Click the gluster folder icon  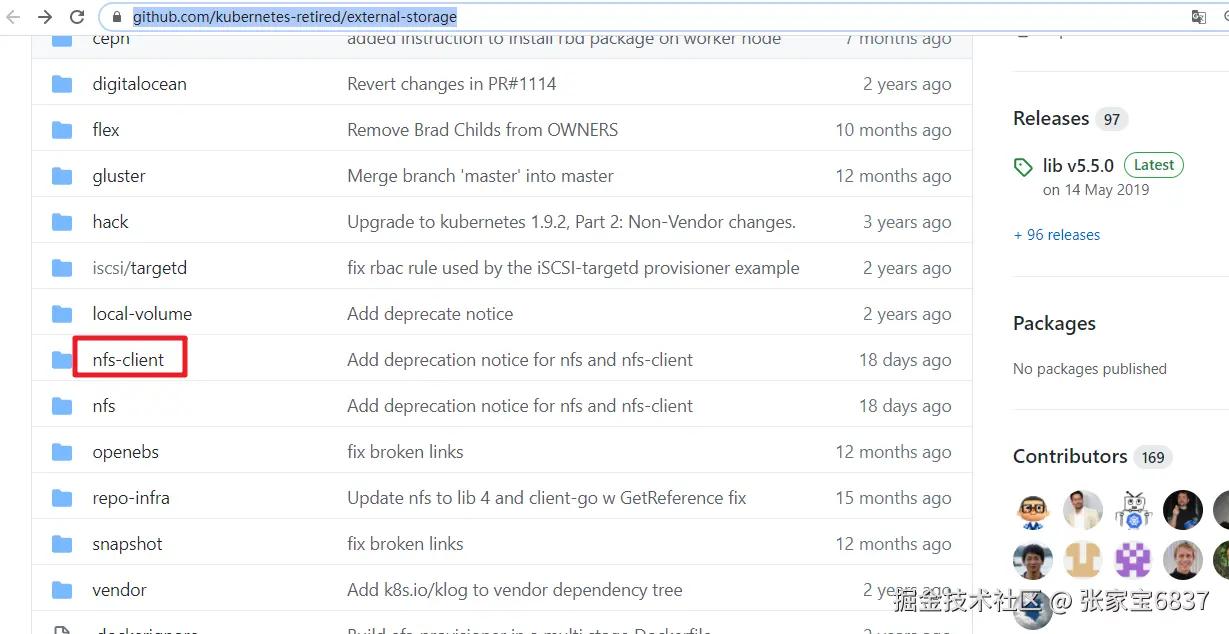point(62,176)
